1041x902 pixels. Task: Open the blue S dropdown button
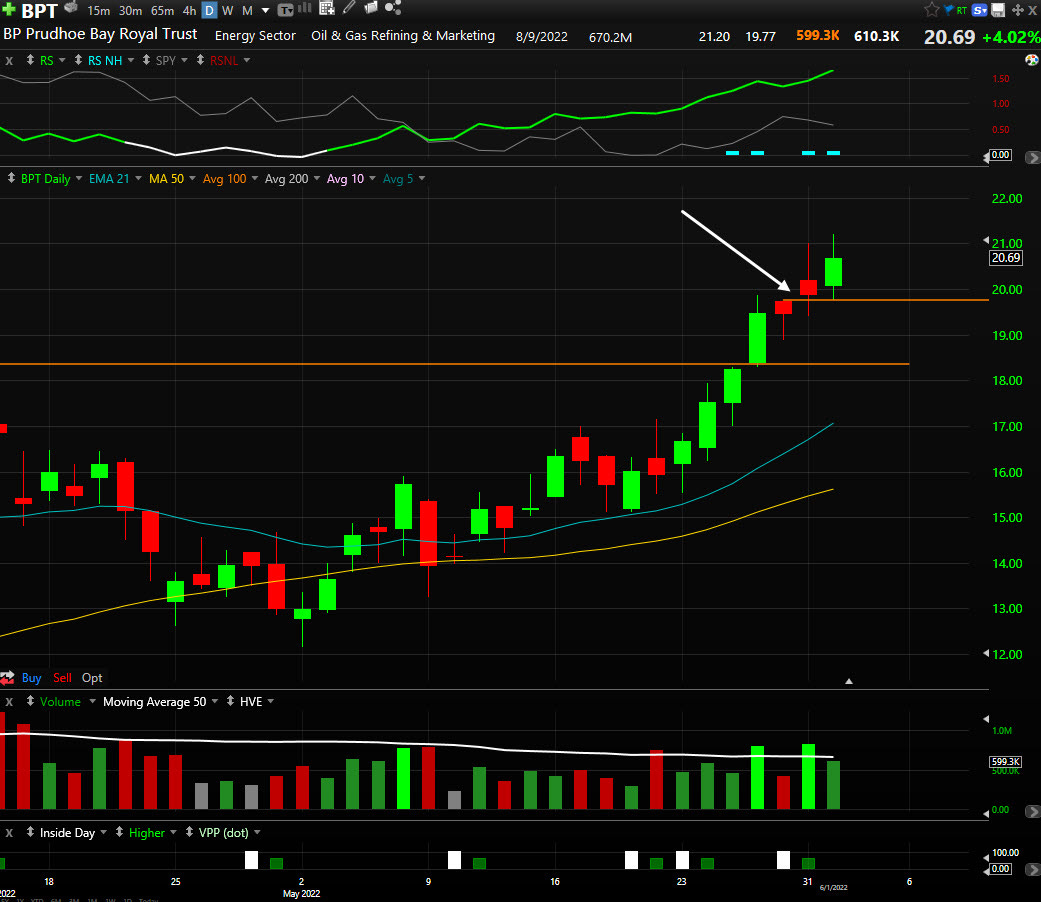coord(979,10)
